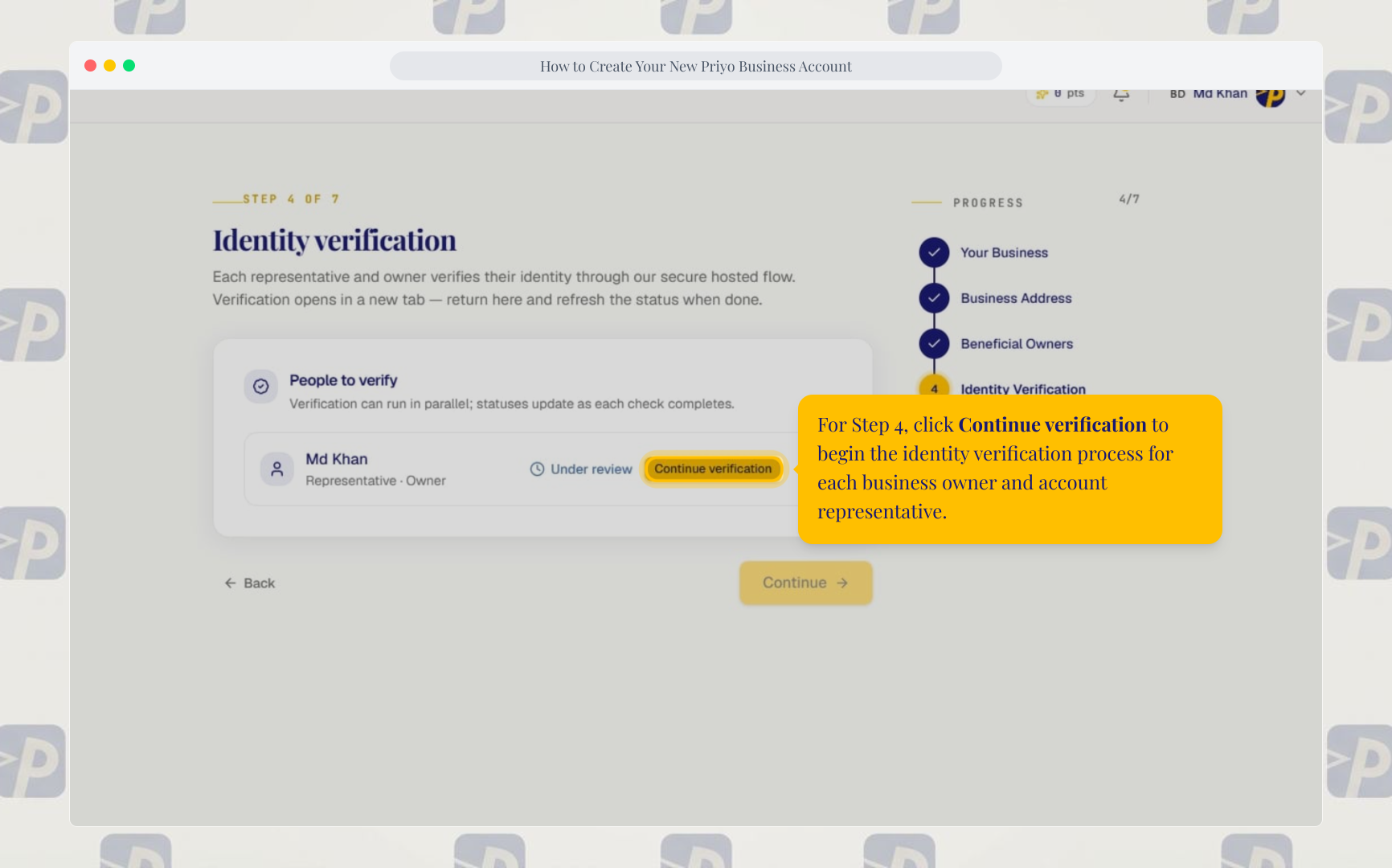Click the yellow window minimize dot
The height and width of the screenshot is (868, 1392).
point(109,66)
